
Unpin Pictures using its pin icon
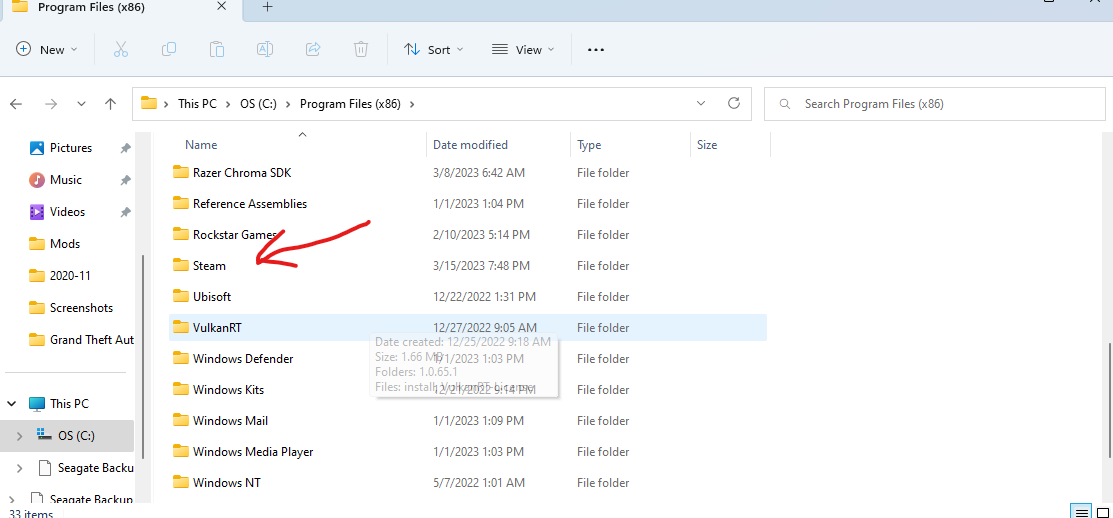point(125,148)
